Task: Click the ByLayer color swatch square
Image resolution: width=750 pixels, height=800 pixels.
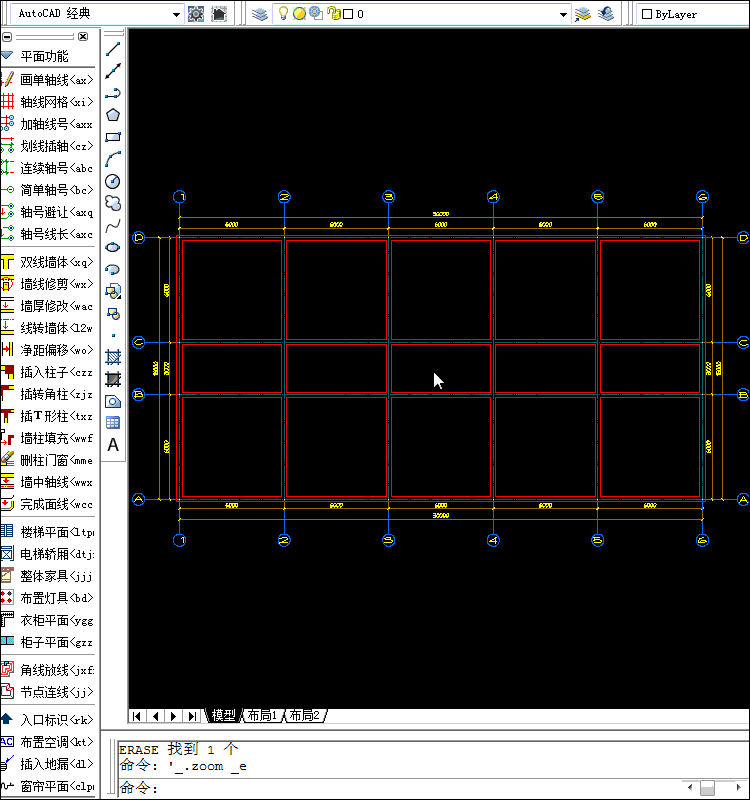Action: tap(647, 14)
